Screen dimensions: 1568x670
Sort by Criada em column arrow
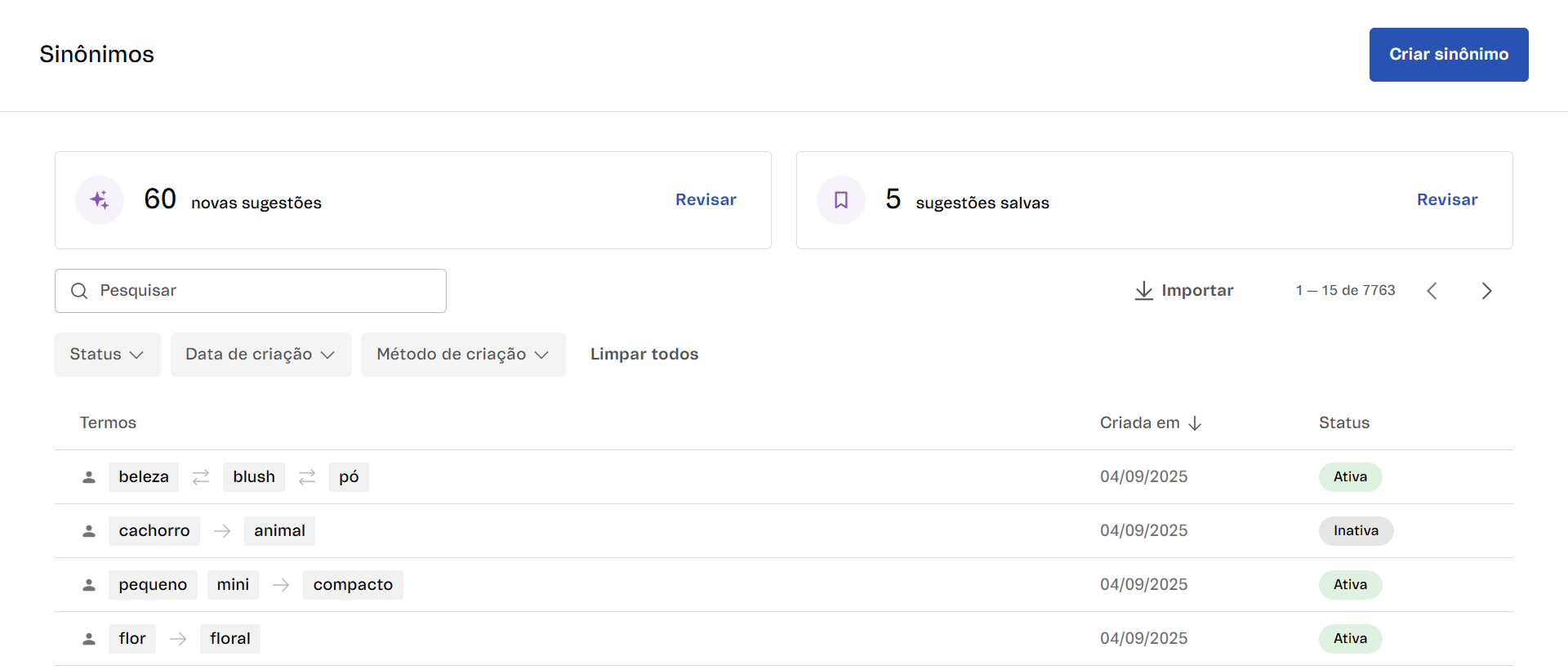(1195, 423)
